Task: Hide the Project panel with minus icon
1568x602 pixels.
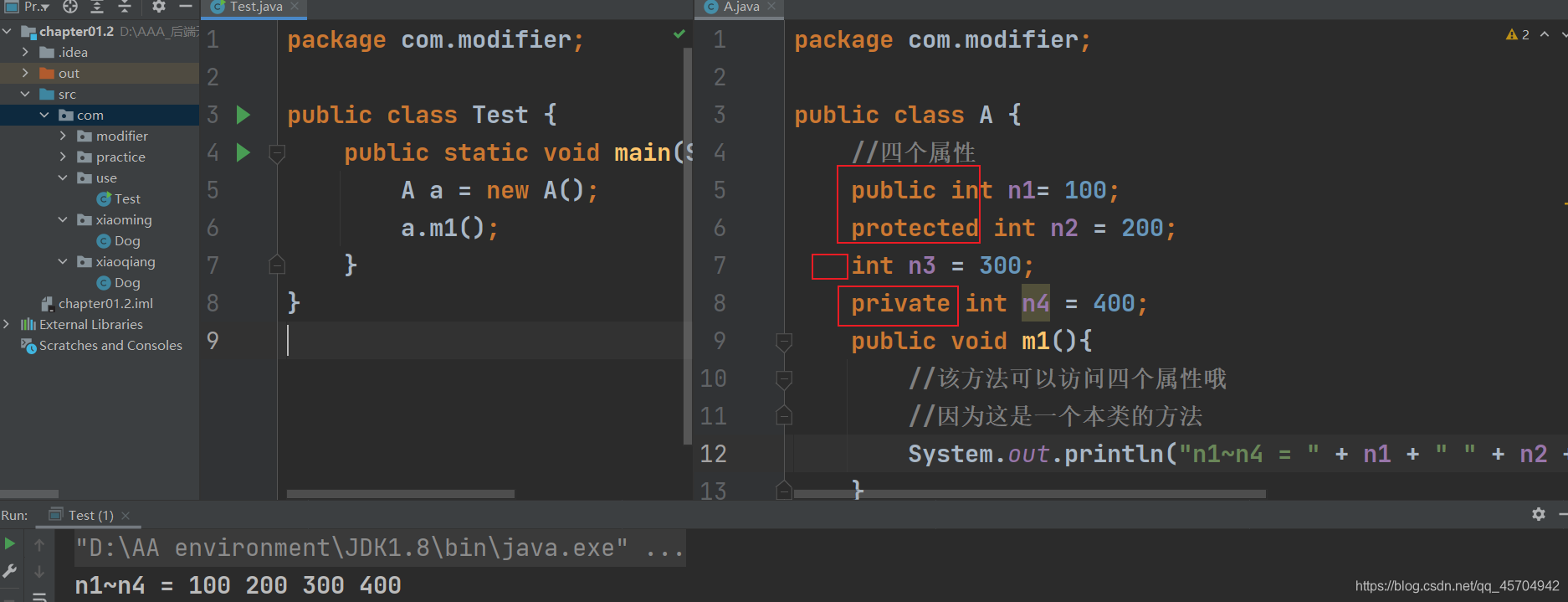Action: [186, 7]
